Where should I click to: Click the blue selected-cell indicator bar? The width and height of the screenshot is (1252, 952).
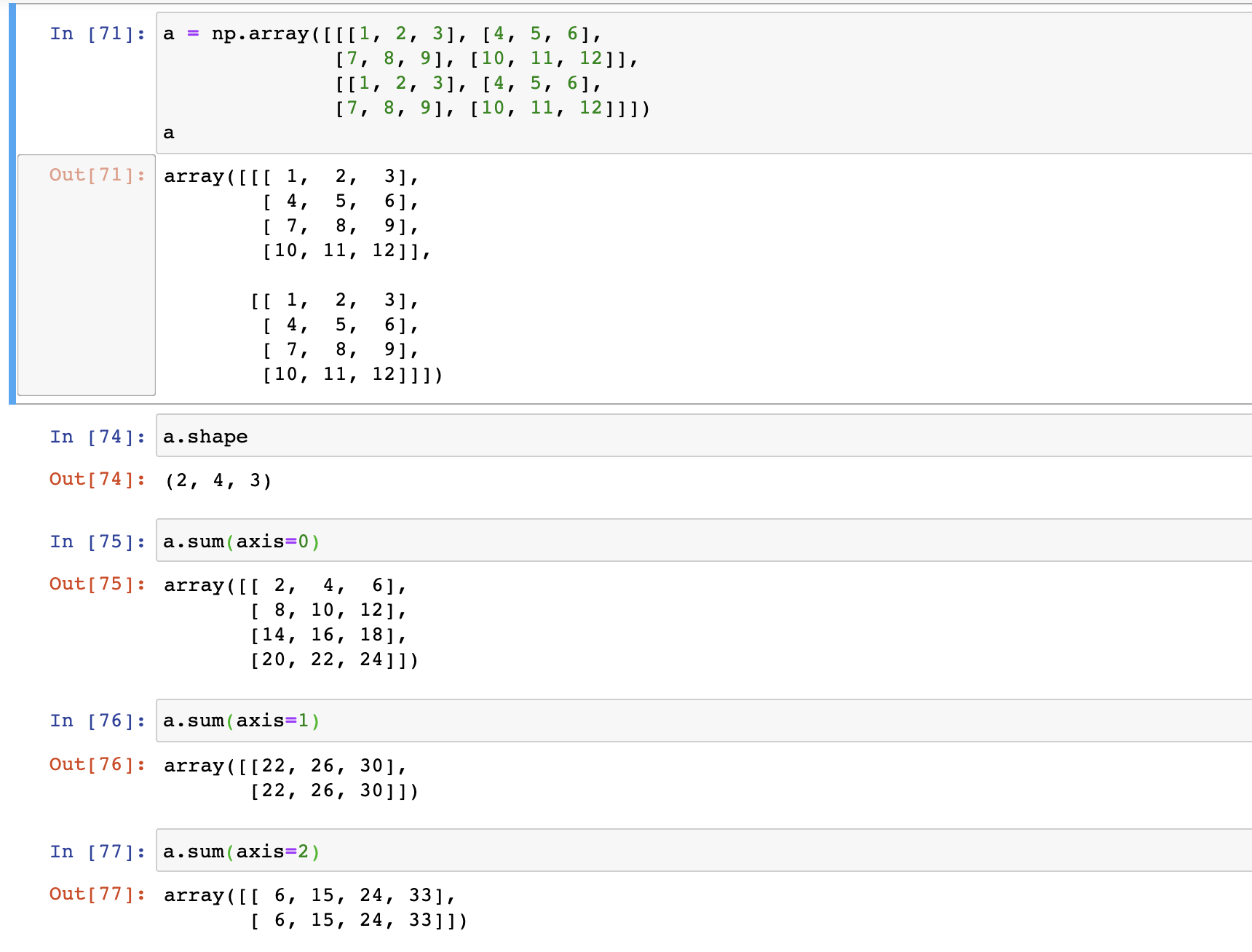click(12, 204)
